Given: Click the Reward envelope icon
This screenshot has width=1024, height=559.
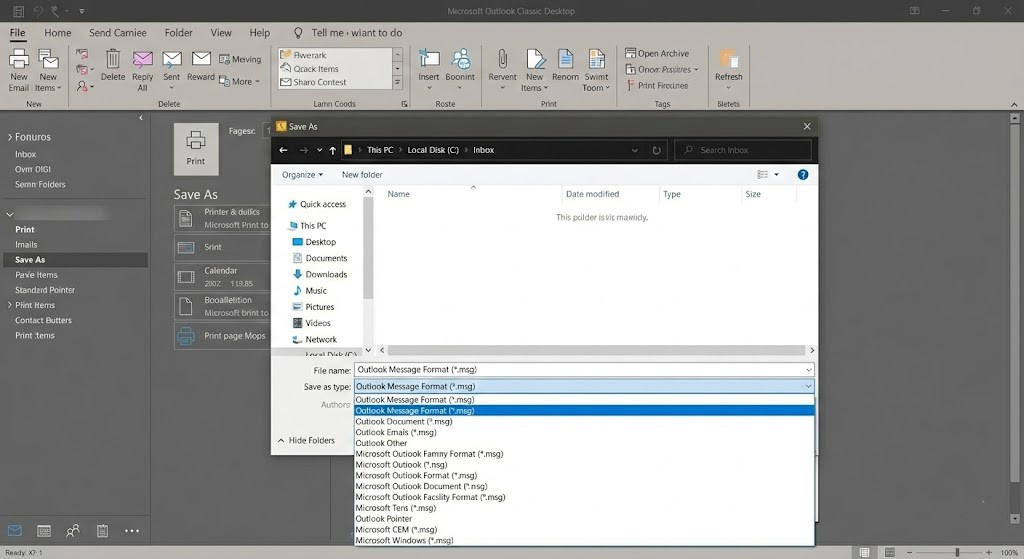Looking at the screenshot, I should 201,59.
